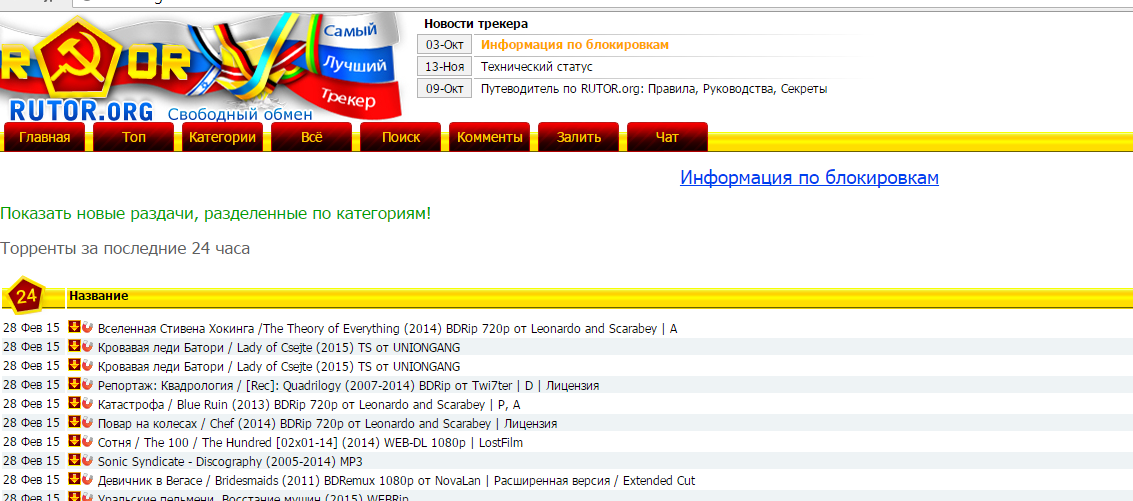Click the 13-Ноя news date
This screenshot has width=1133, height=501.
tap(444, 67)
